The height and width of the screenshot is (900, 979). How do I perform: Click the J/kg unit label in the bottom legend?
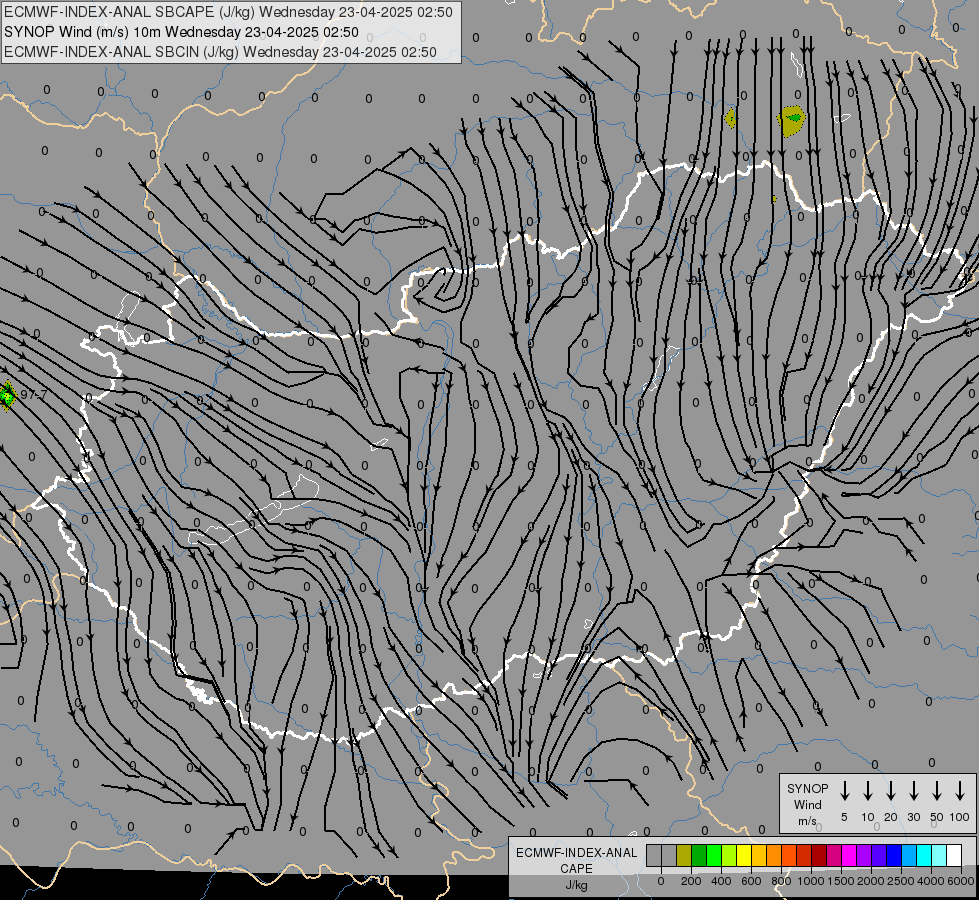click(576, 885)
